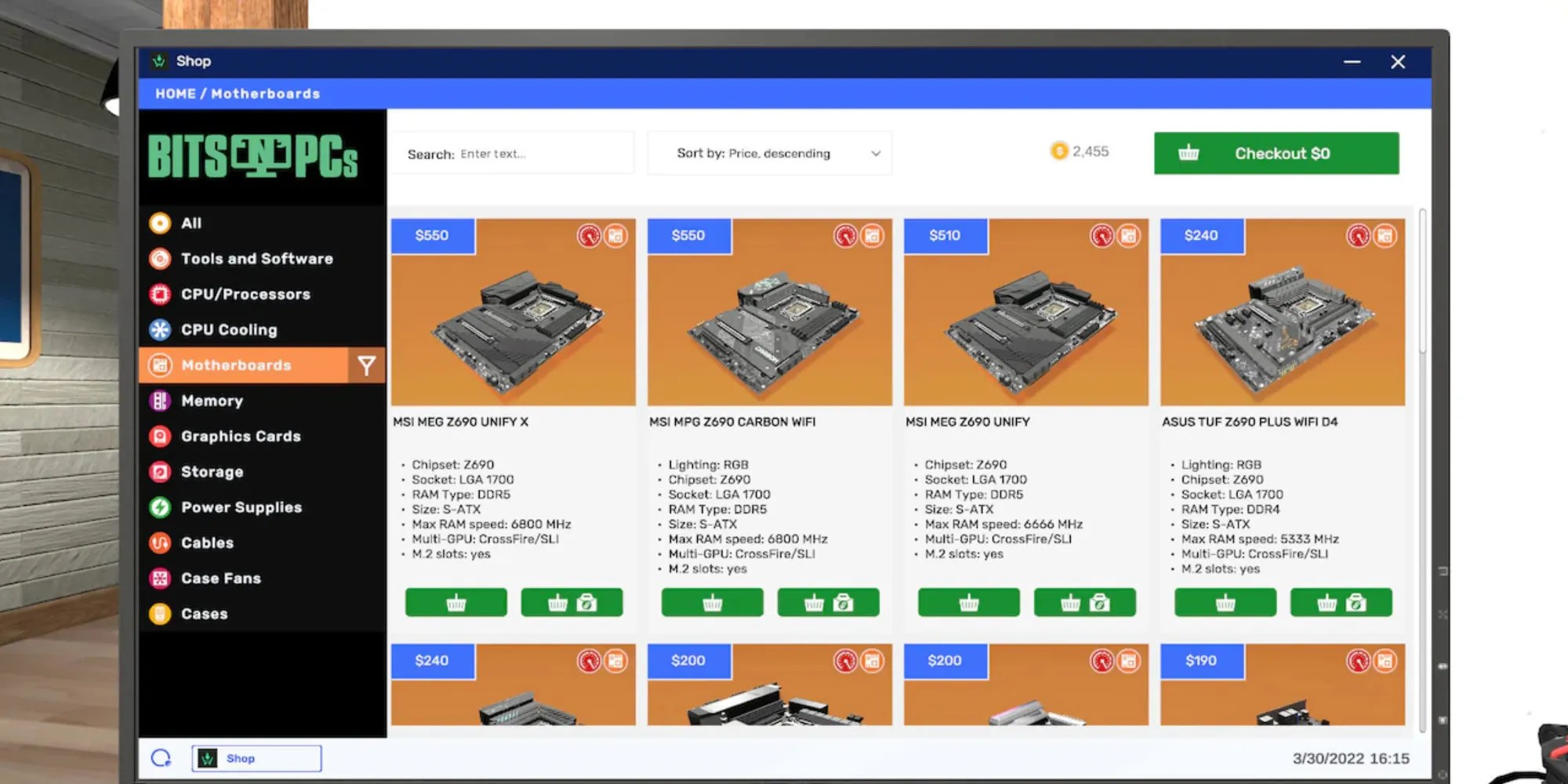Go to the Graphics Cards category
Screen dimensions: 1568x784
click(x=241, y=436)
